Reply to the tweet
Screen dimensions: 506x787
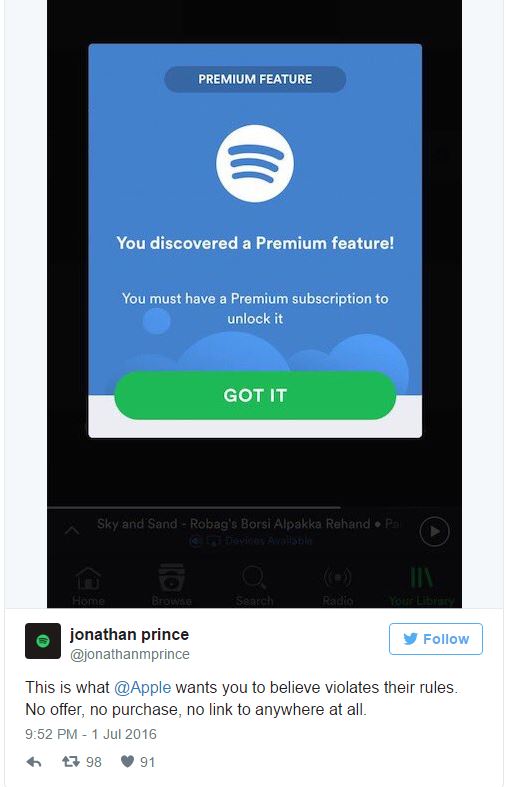point(34,762)
